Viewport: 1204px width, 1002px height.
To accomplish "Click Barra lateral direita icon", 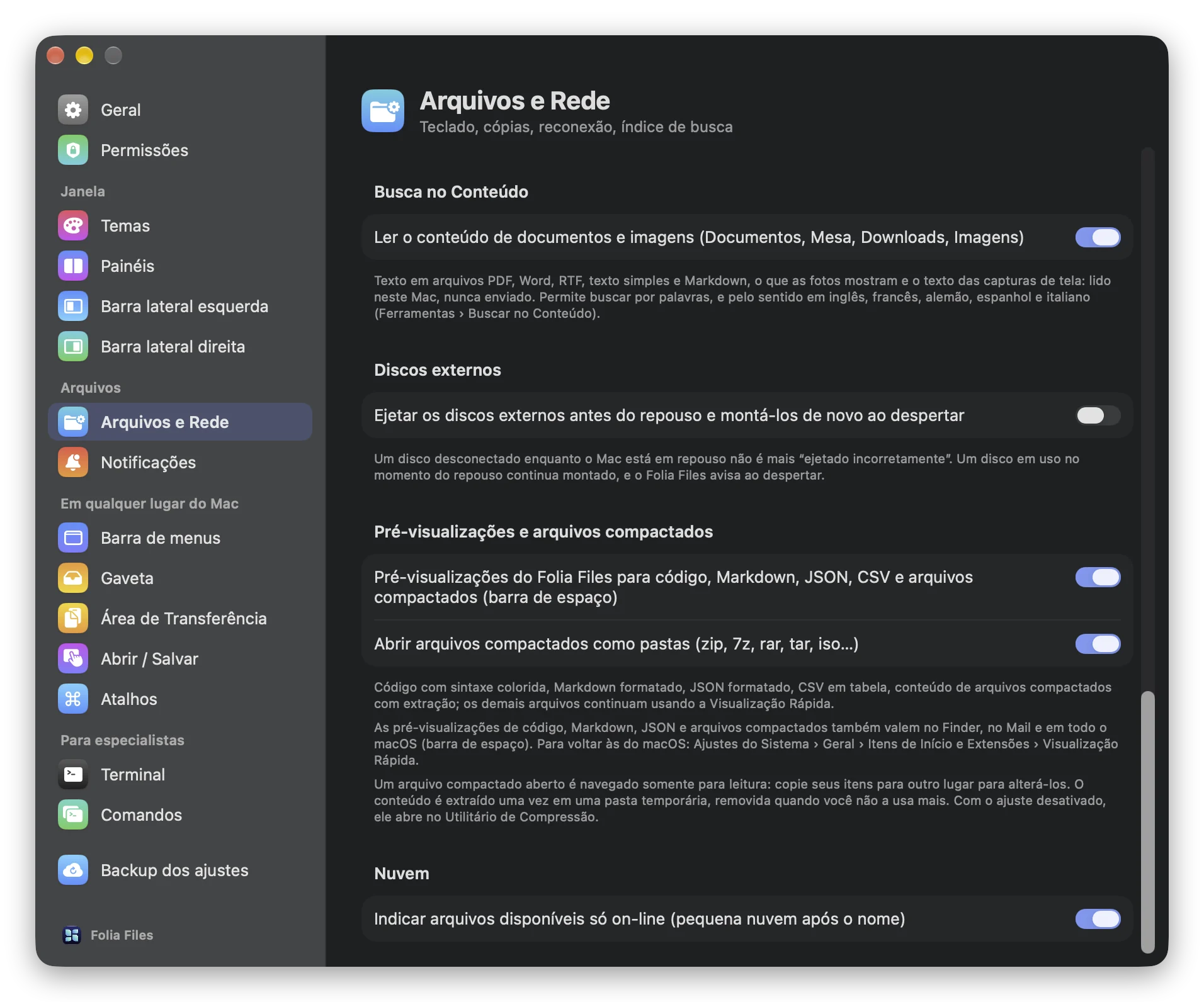I will [x=73, y=347].
